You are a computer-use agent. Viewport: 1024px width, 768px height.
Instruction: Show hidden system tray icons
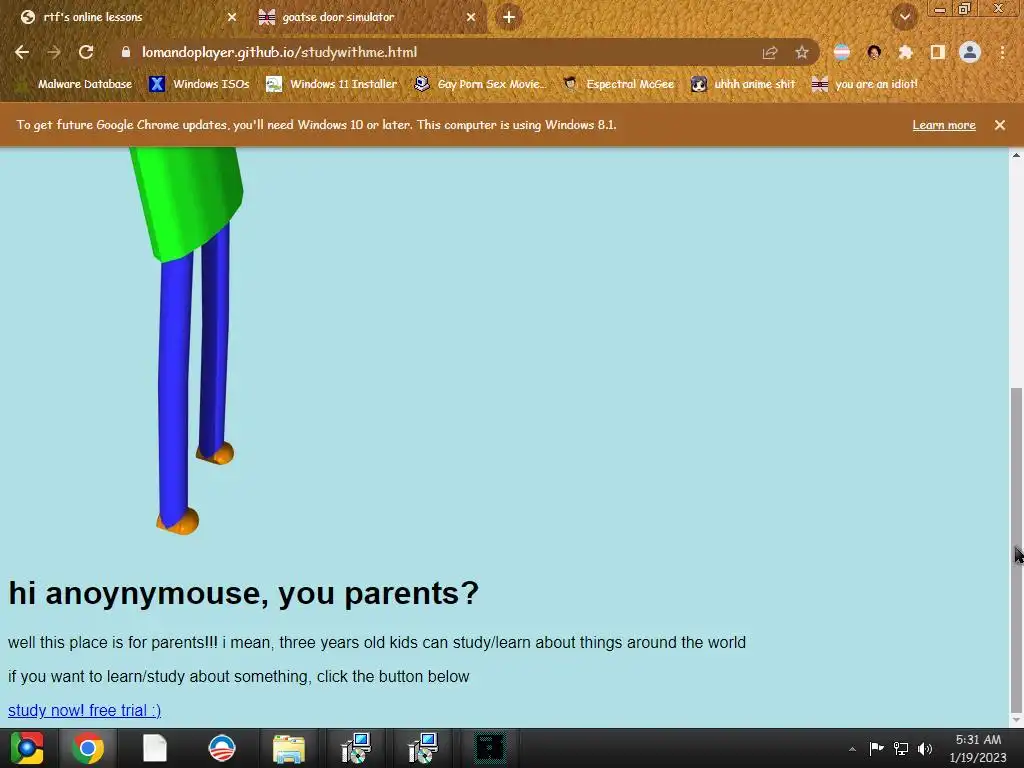(x=852, y=749)
